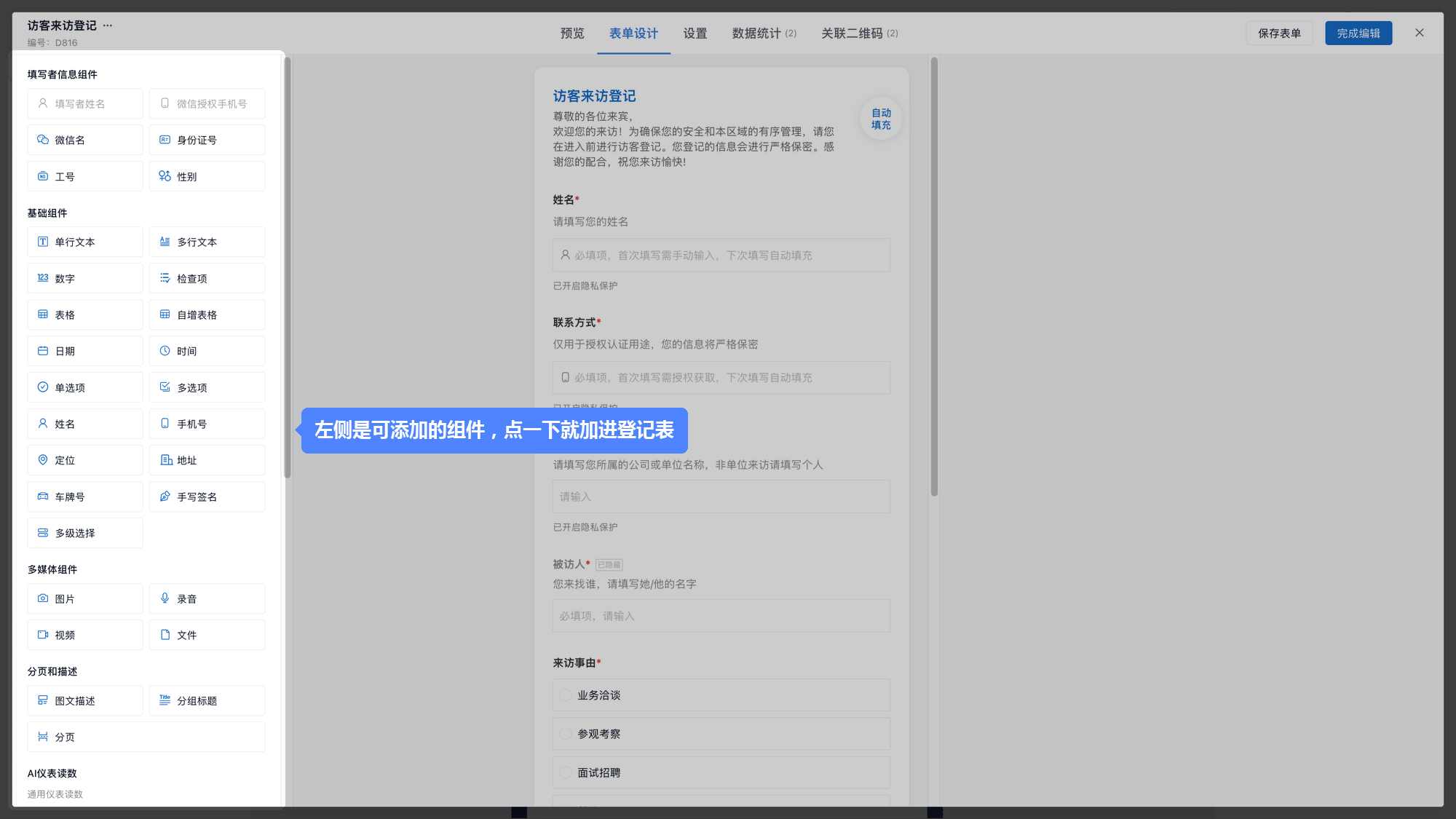Screen dimensions: 1456x819
Task: Add the 性别 component
Action: click(207, 176)
